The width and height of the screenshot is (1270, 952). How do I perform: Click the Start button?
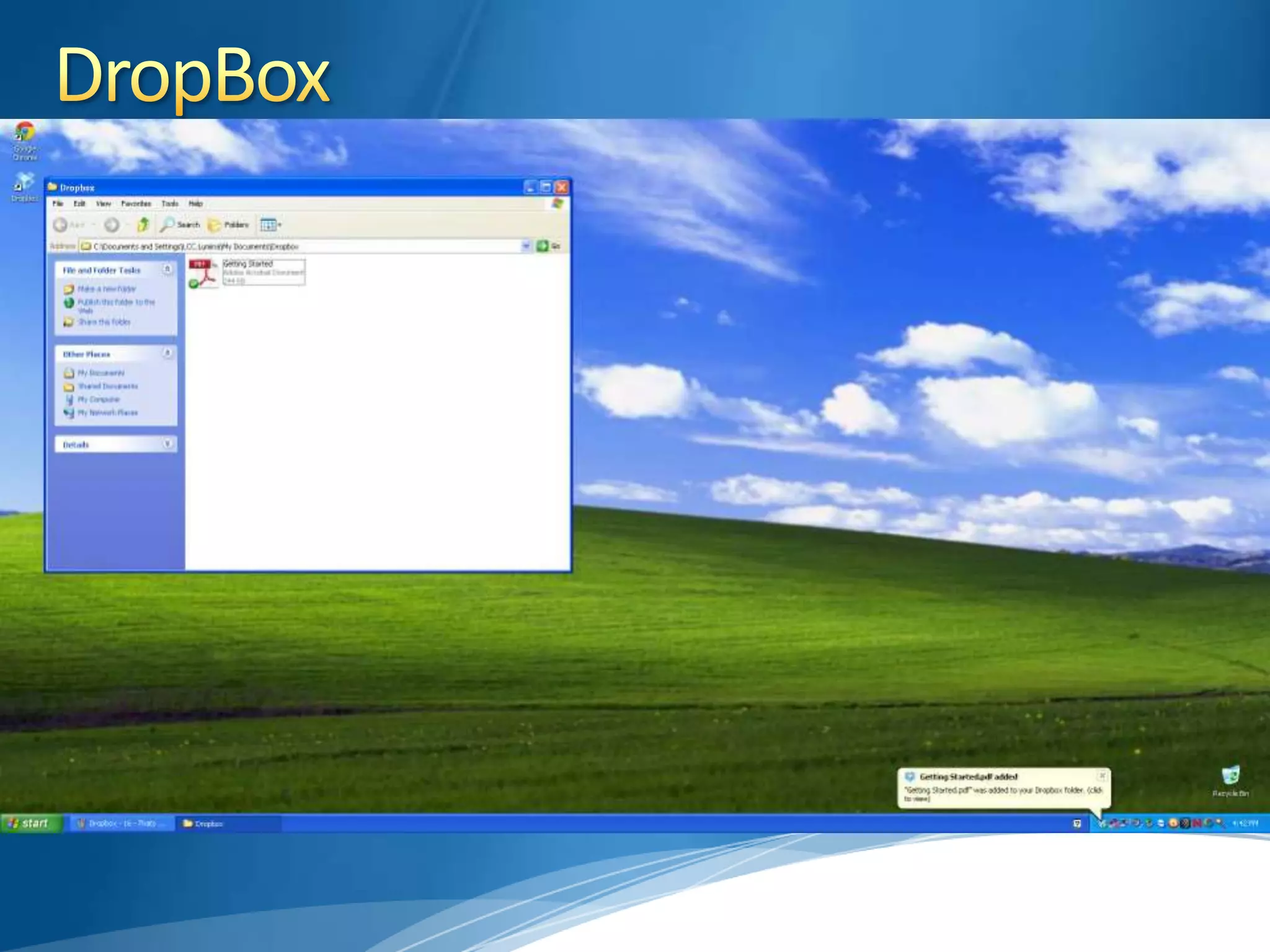point(31,823)
